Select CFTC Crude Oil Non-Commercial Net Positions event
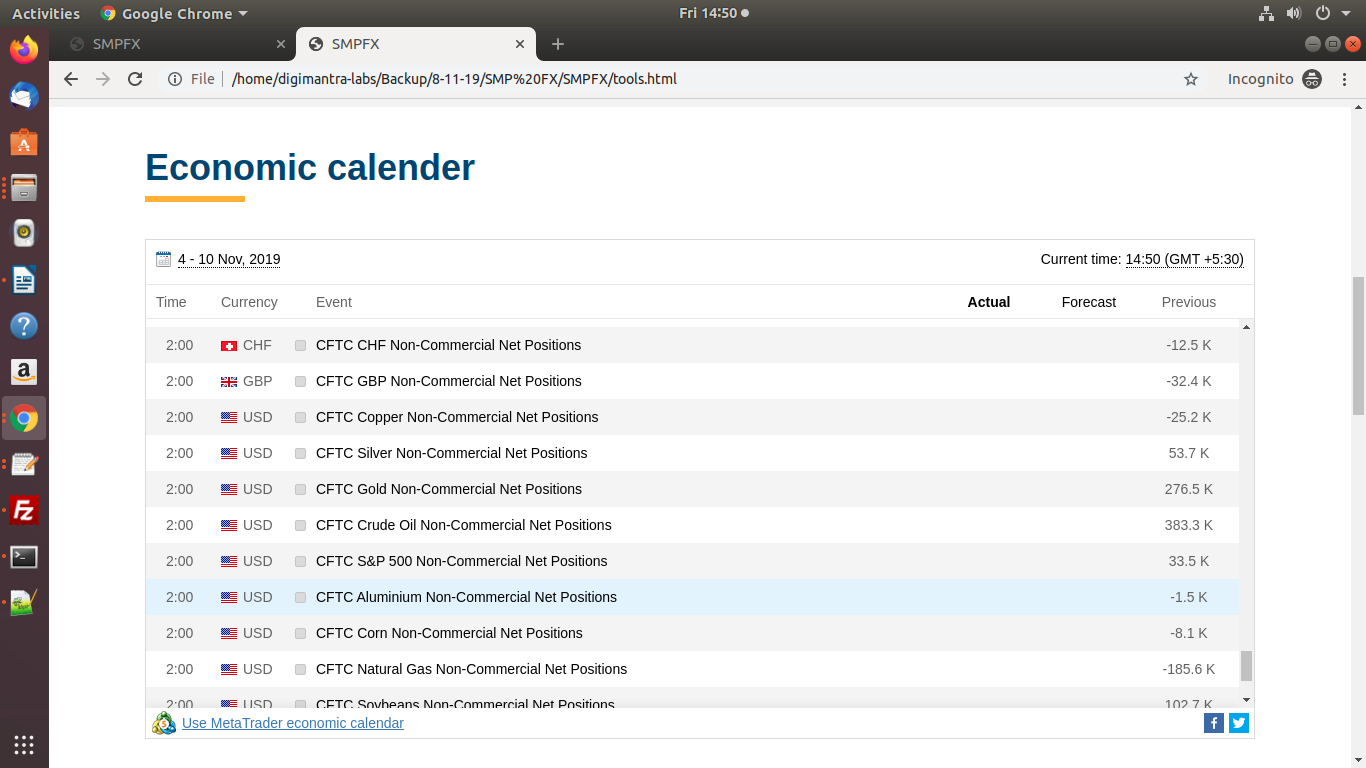 pos(463,525)
